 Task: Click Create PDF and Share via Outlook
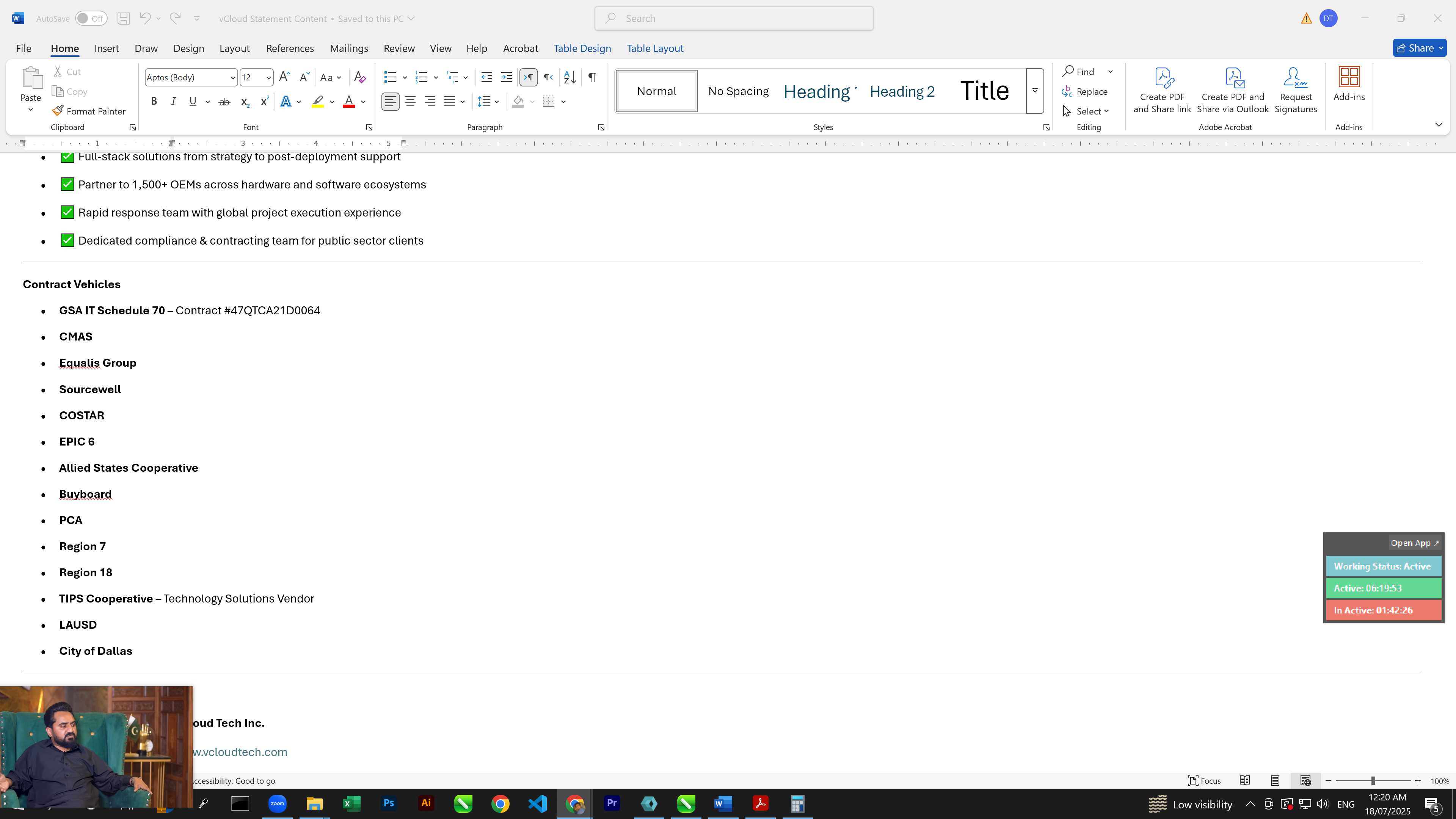click(1233, 91)
